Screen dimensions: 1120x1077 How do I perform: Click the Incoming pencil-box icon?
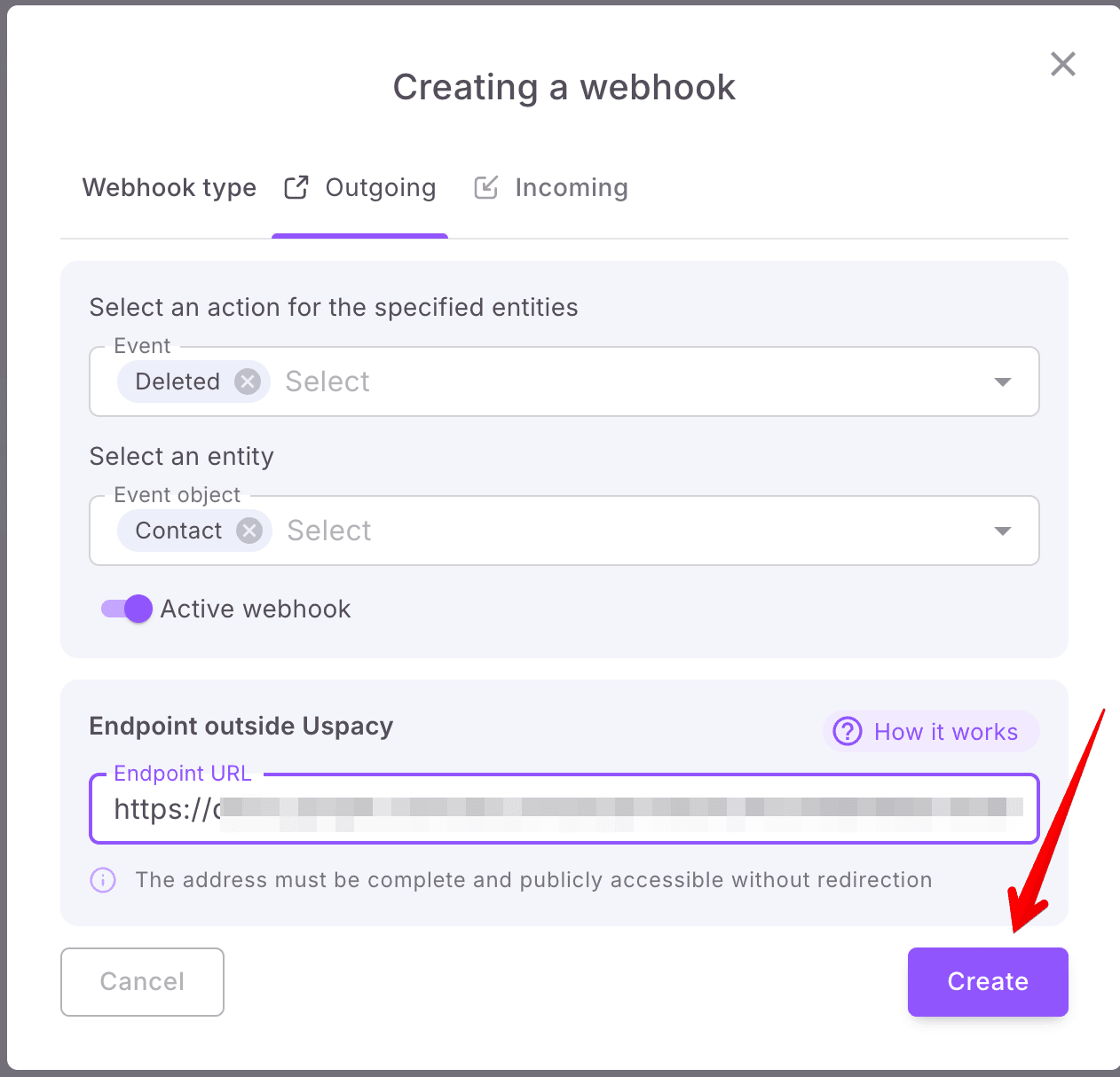pos(485,188)
